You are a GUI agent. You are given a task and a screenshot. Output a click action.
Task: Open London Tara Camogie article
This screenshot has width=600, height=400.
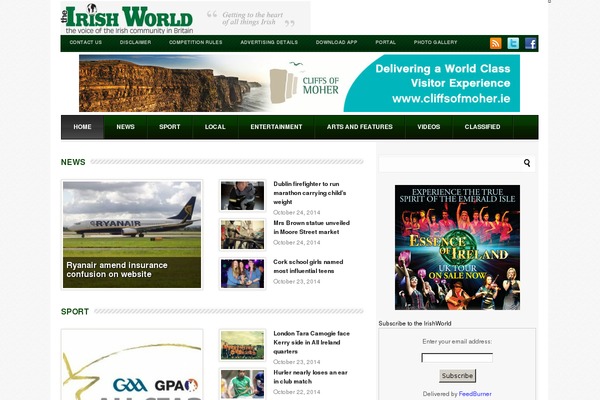(x=311, y=342)
